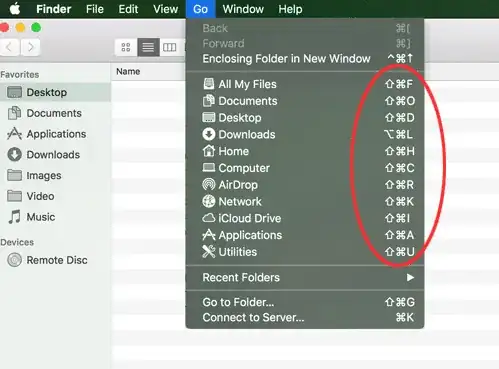Click Utilities tools icon in Go menu
Image resolution: width=499 pixels, height=369 pixels.
(x=209, y=251)
